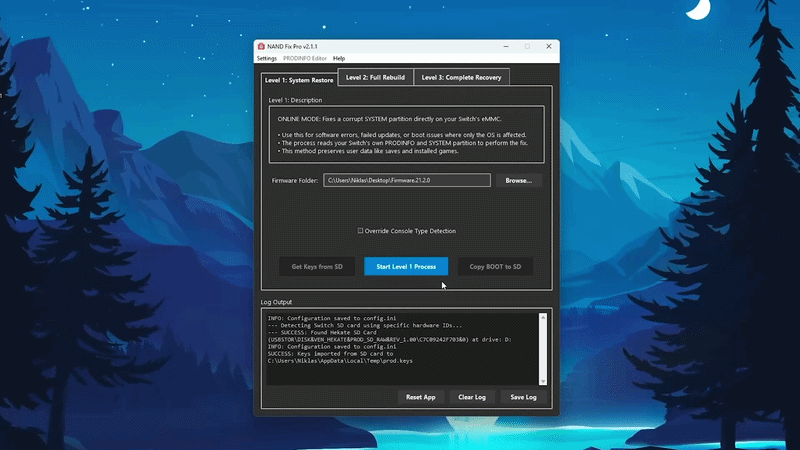This screenshot has height=450, width=800.
Task: Switch to Level 3: Complete Recovery tab
Action: point(461,78)
